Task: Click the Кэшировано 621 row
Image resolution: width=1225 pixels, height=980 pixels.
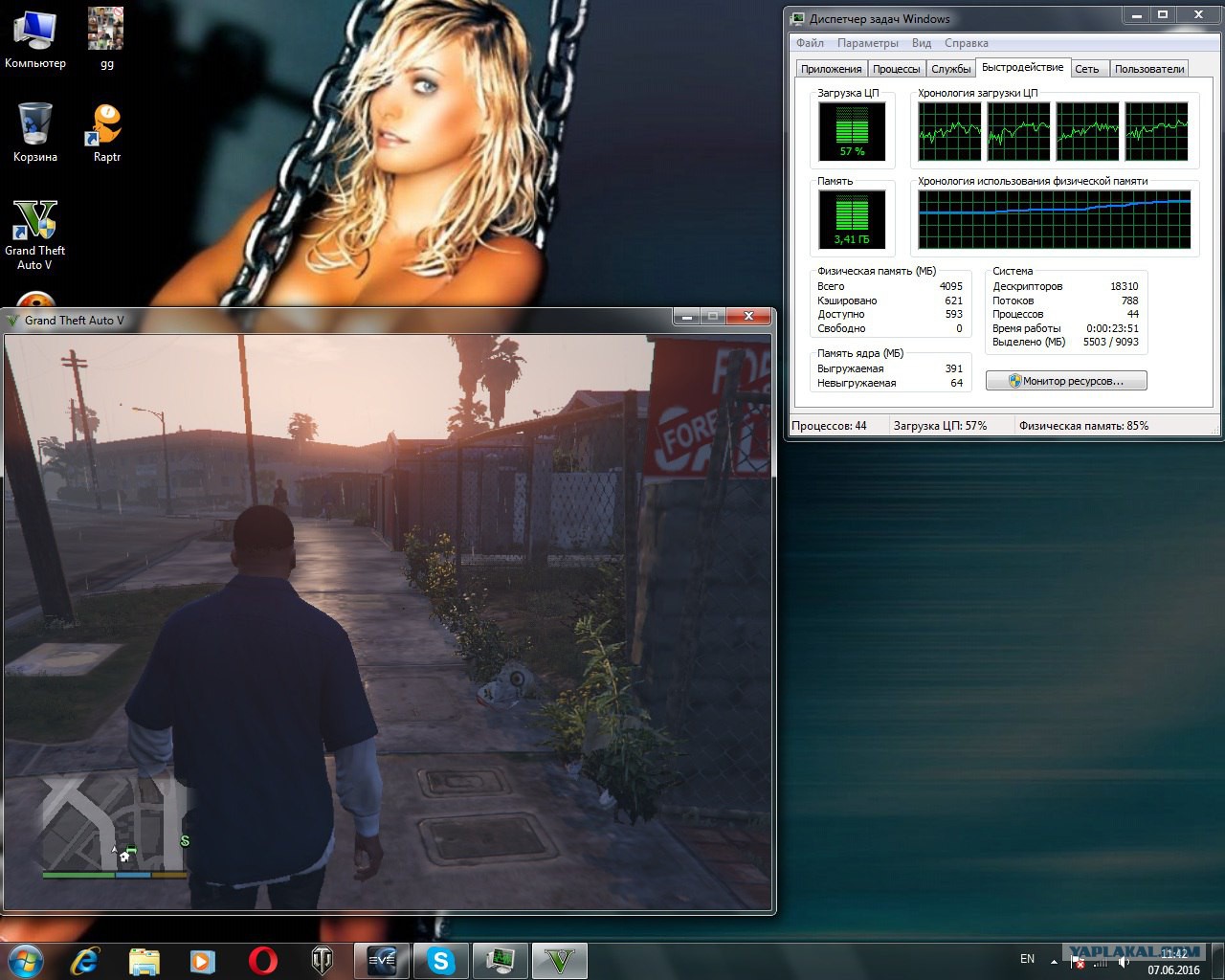Action: (x=890, y=301)
